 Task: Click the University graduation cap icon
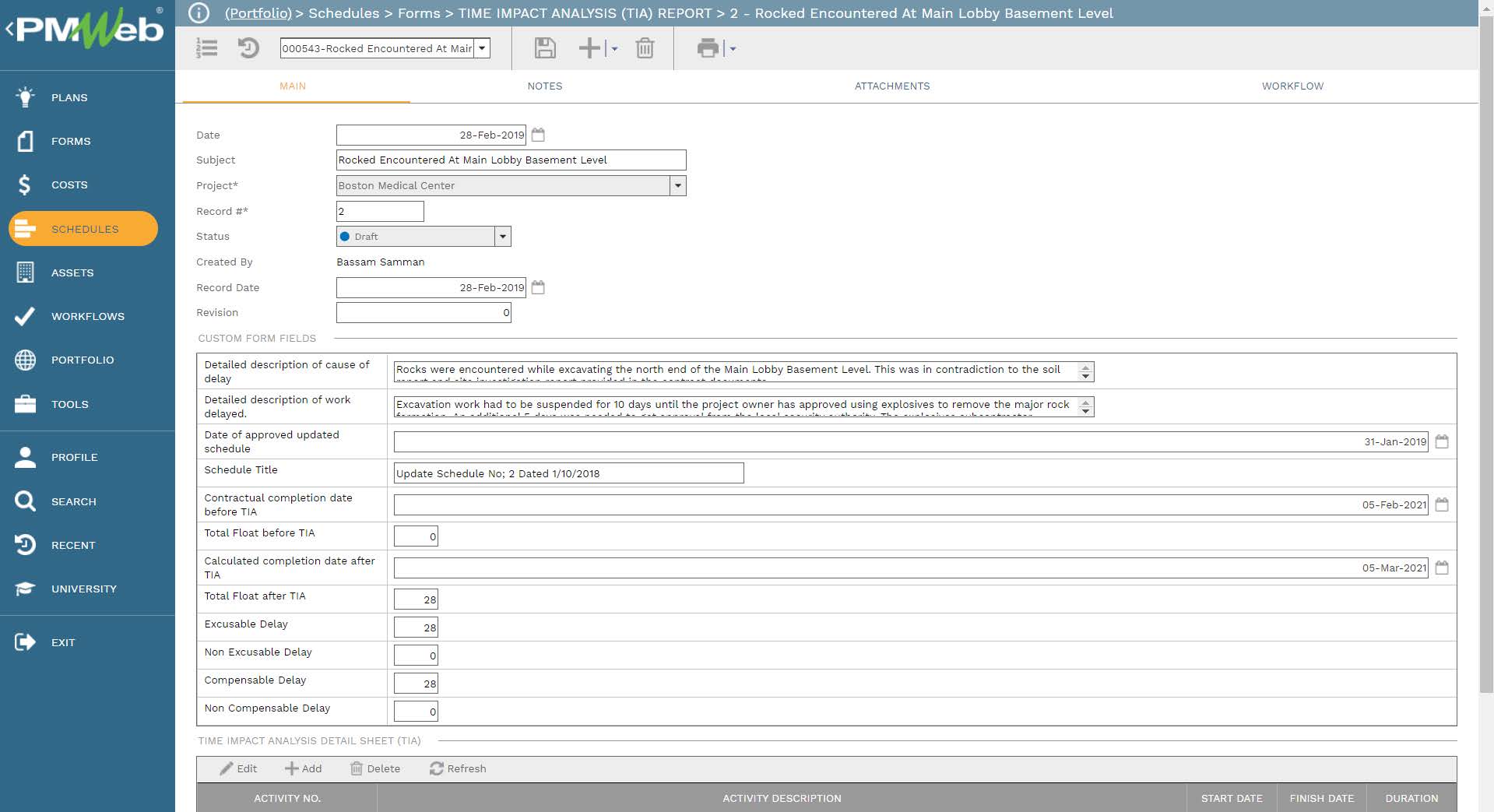(x=25, y=589)
